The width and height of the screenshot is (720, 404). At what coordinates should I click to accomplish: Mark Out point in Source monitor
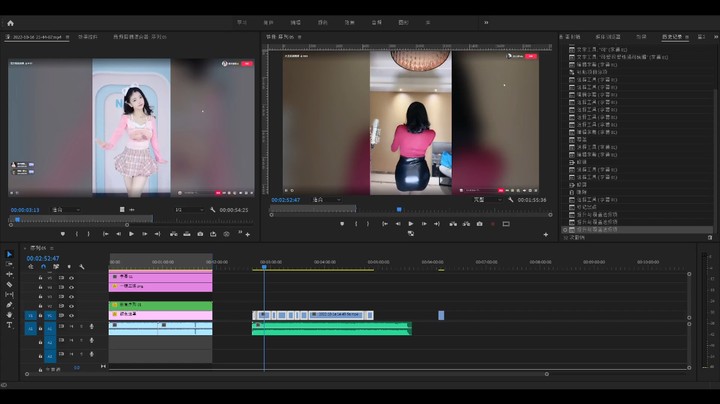point(89,234)
